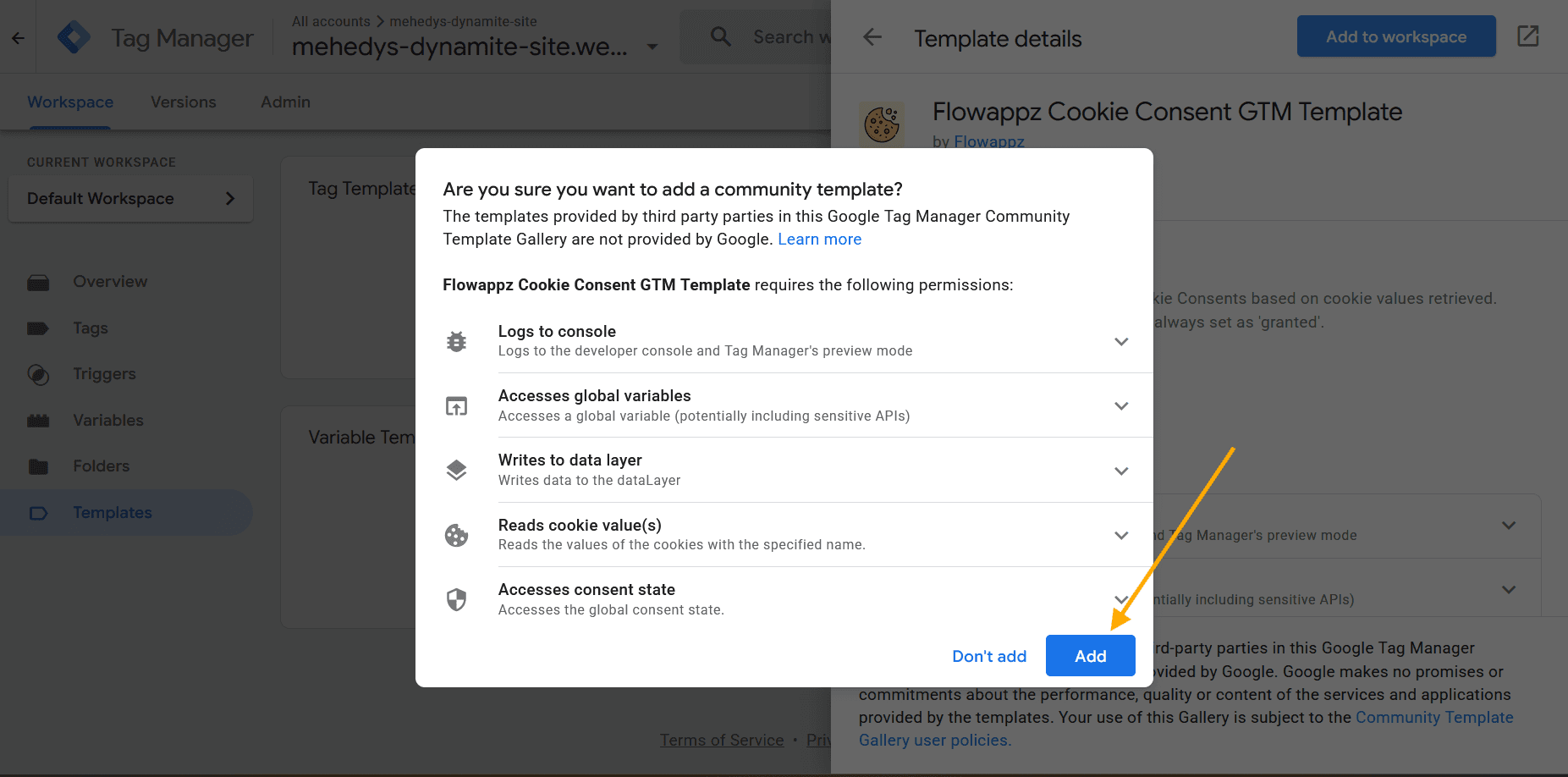Click the mehedys-dynamite-site breadcrumb
The image size is (1568, 777).
463,21
